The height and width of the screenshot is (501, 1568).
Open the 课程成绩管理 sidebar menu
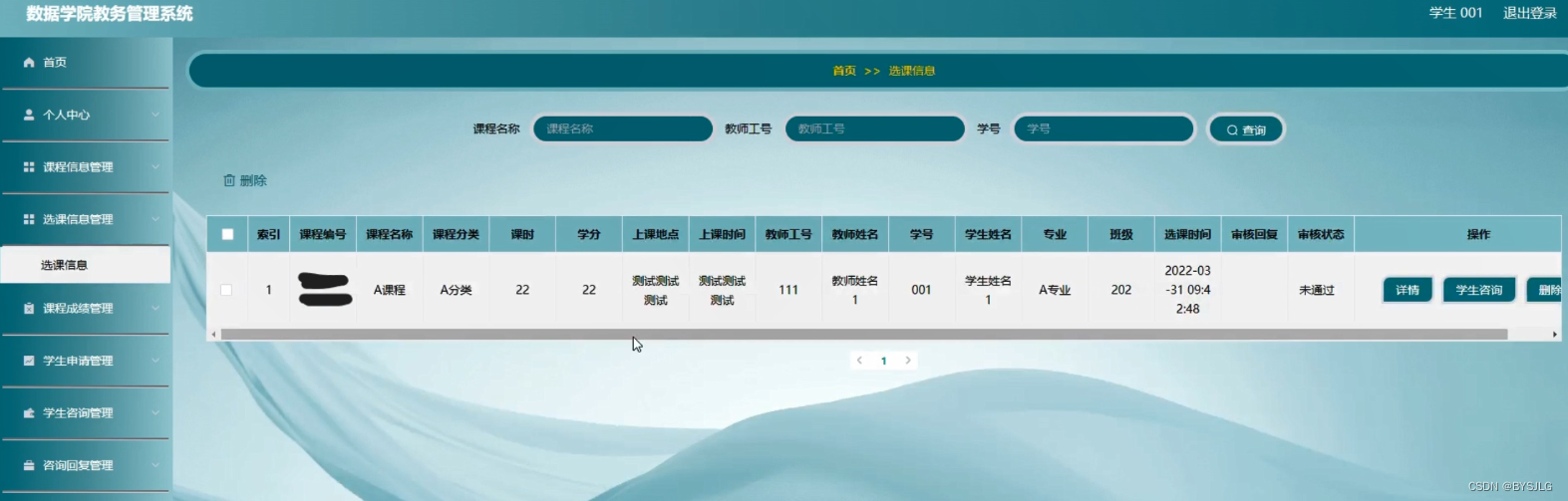(x=86, y=309)
